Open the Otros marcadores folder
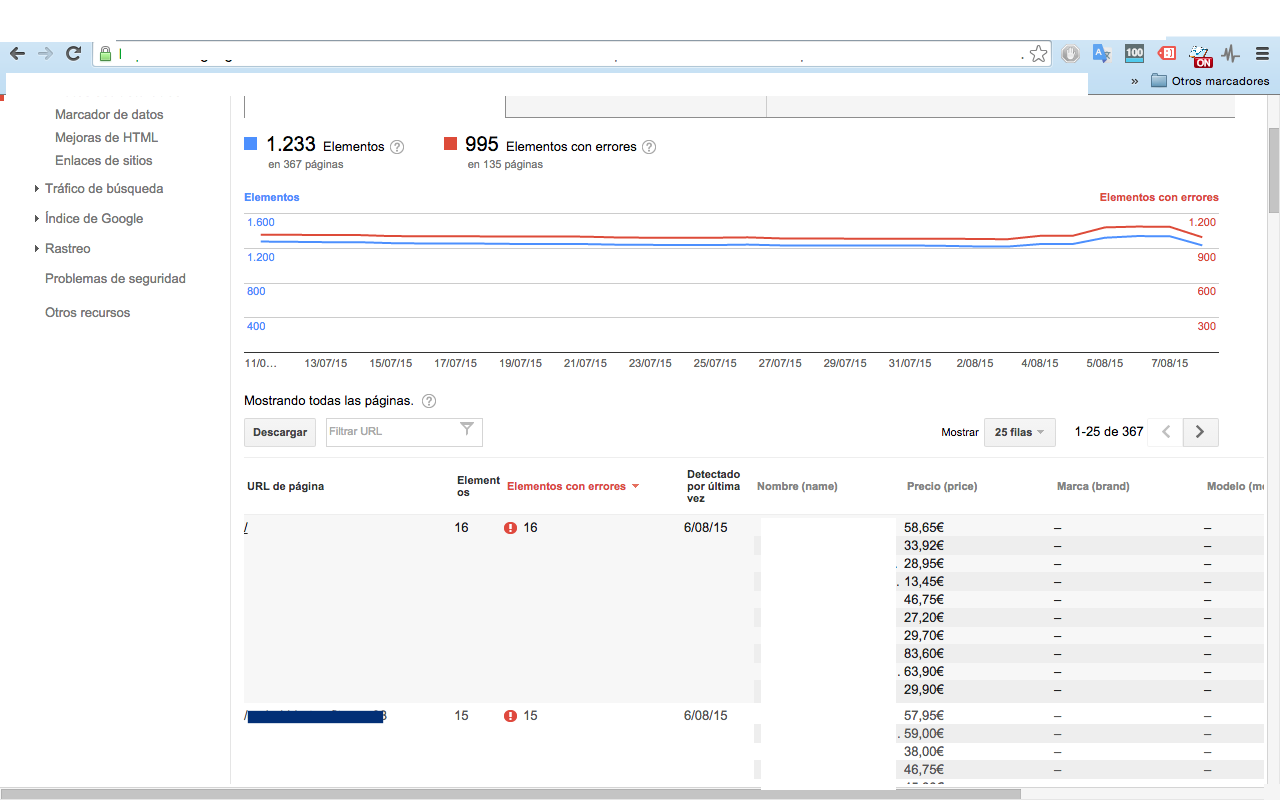The image size is (1280, 800). pyautogui.click(x=1210, y=82)
